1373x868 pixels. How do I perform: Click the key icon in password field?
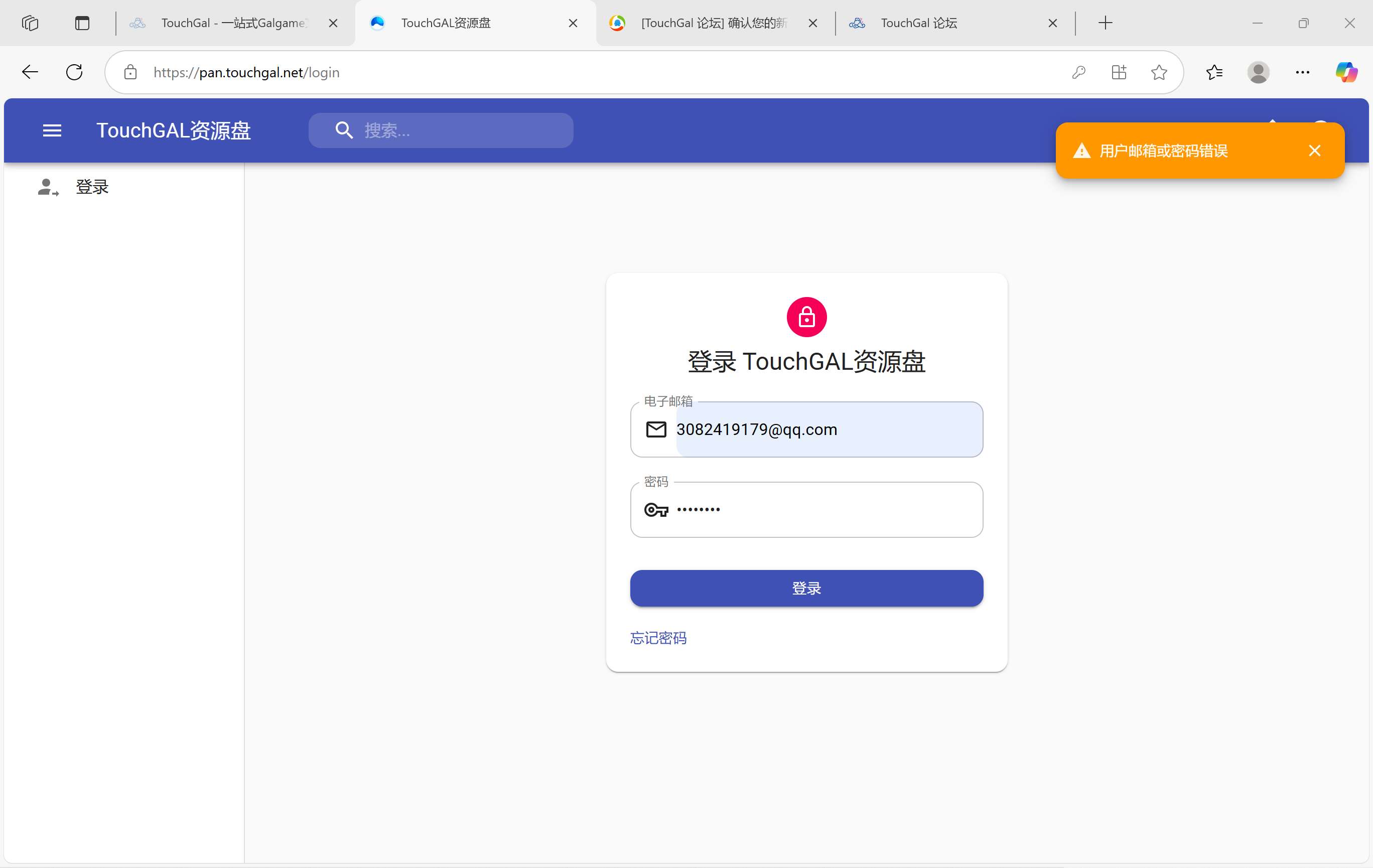[x=656, y=510]
